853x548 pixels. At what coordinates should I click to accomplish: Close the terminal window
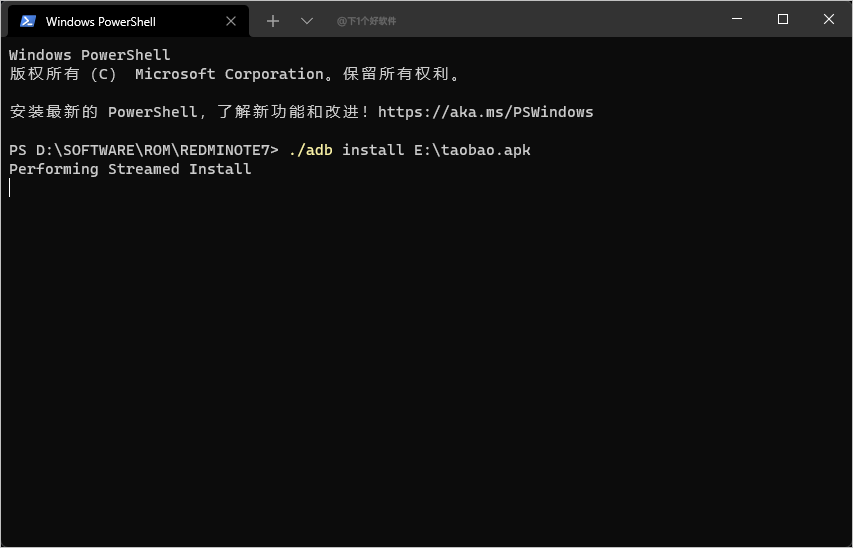coord(829,19)
